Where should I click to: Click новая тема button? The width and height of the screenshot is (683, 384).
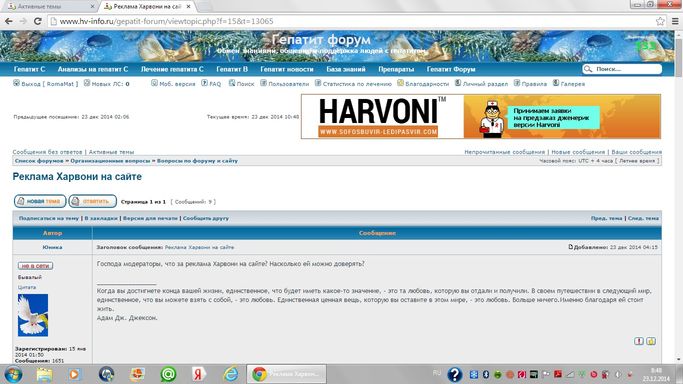(40, 201)
